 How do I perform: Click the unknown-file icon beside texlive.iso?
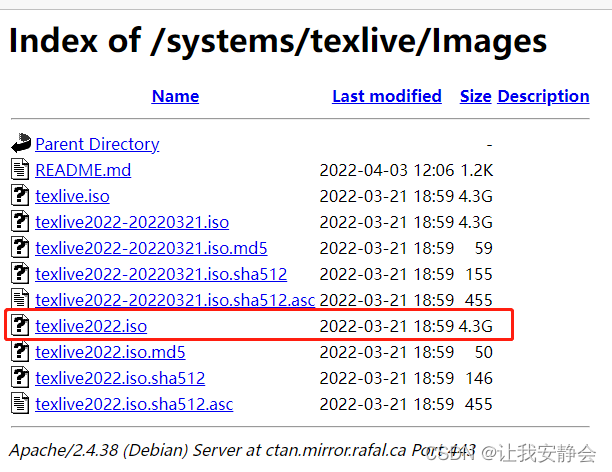(20, 195)
